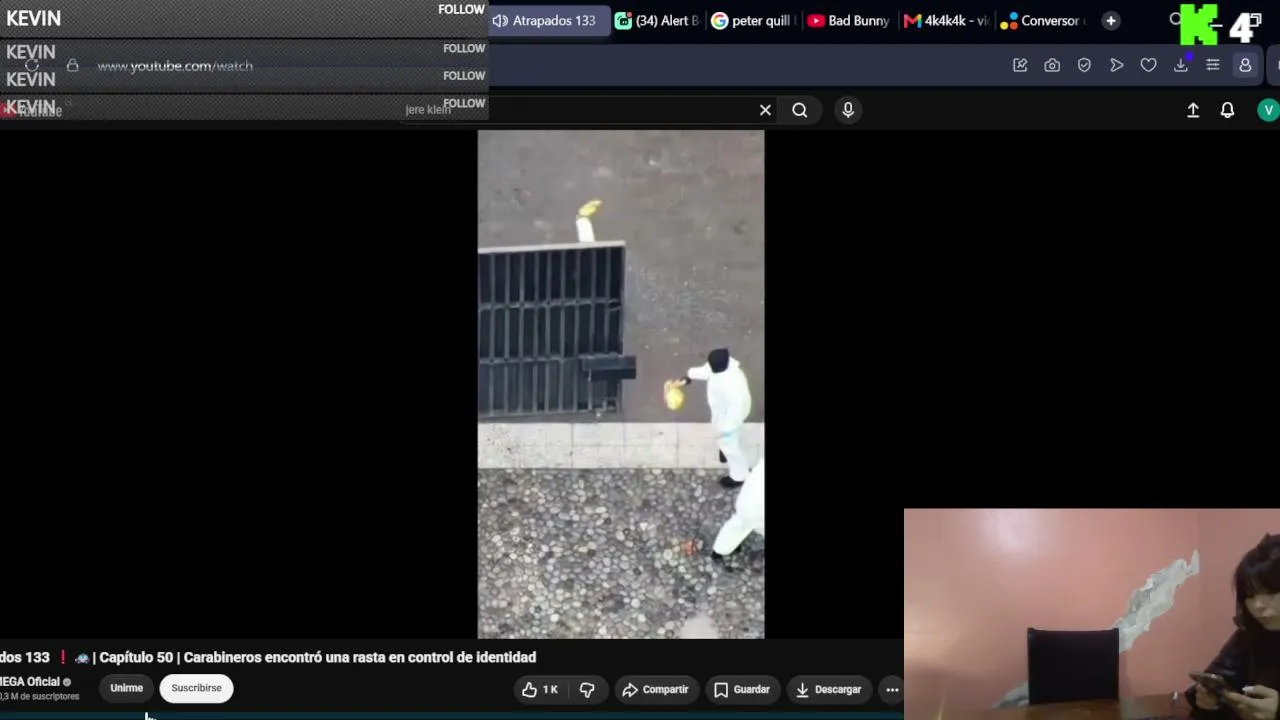This screenshot has width=1280, height=720.
Task: Clear the YouTube search box
Action: coord(765,110)
